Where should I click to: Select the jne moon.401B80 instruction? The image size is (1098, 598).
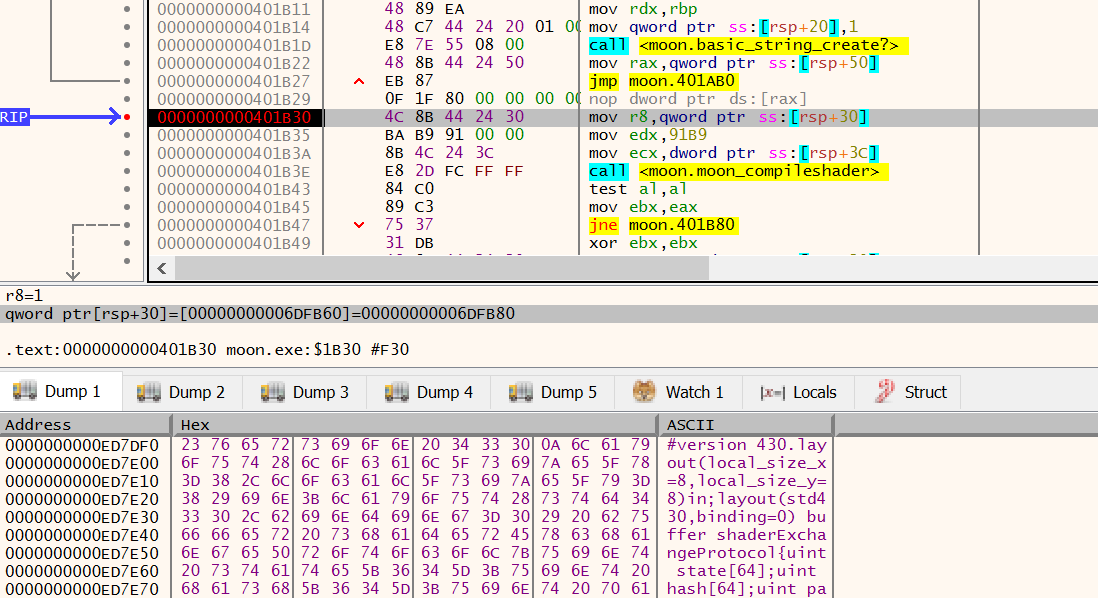pos(663,225)
